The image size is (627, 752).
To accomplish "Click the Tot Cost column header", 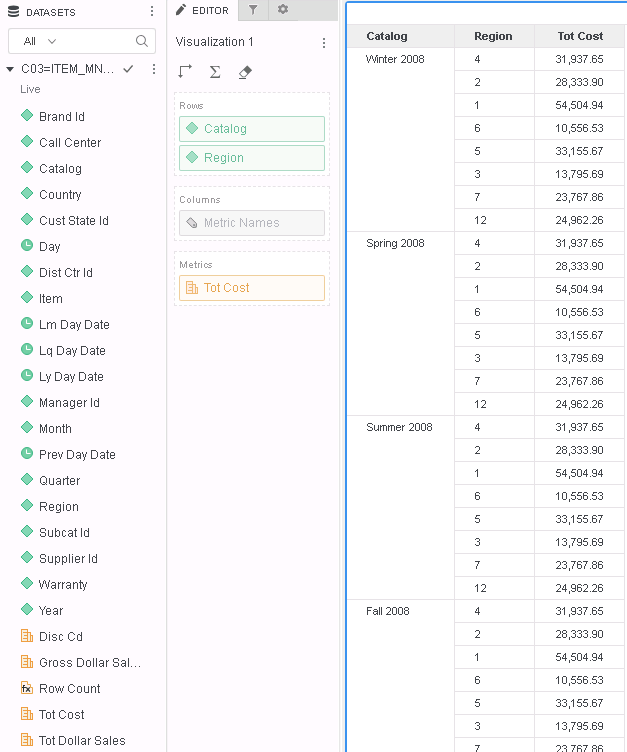I will coord(580,36).
